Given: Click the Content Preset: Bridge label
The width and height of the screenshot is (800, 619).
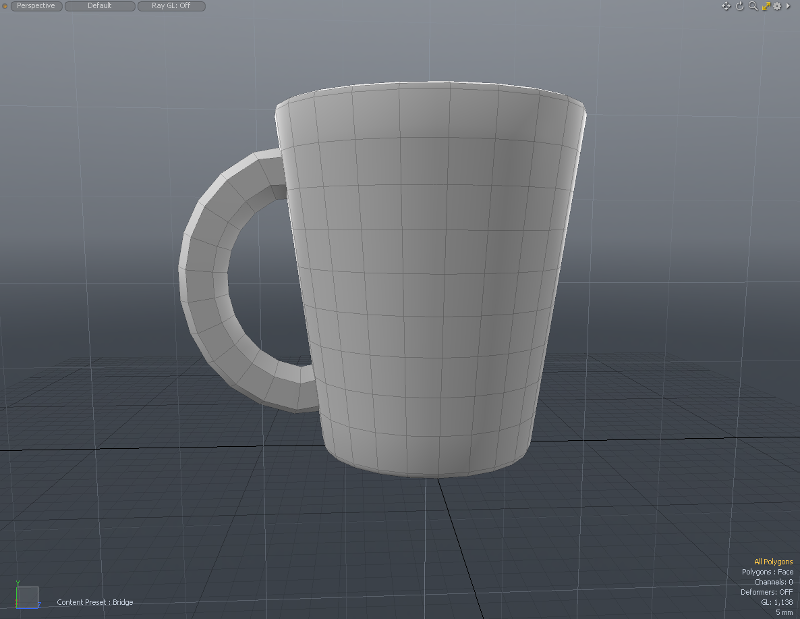Looking at the screenshot, I should point(95,602).
